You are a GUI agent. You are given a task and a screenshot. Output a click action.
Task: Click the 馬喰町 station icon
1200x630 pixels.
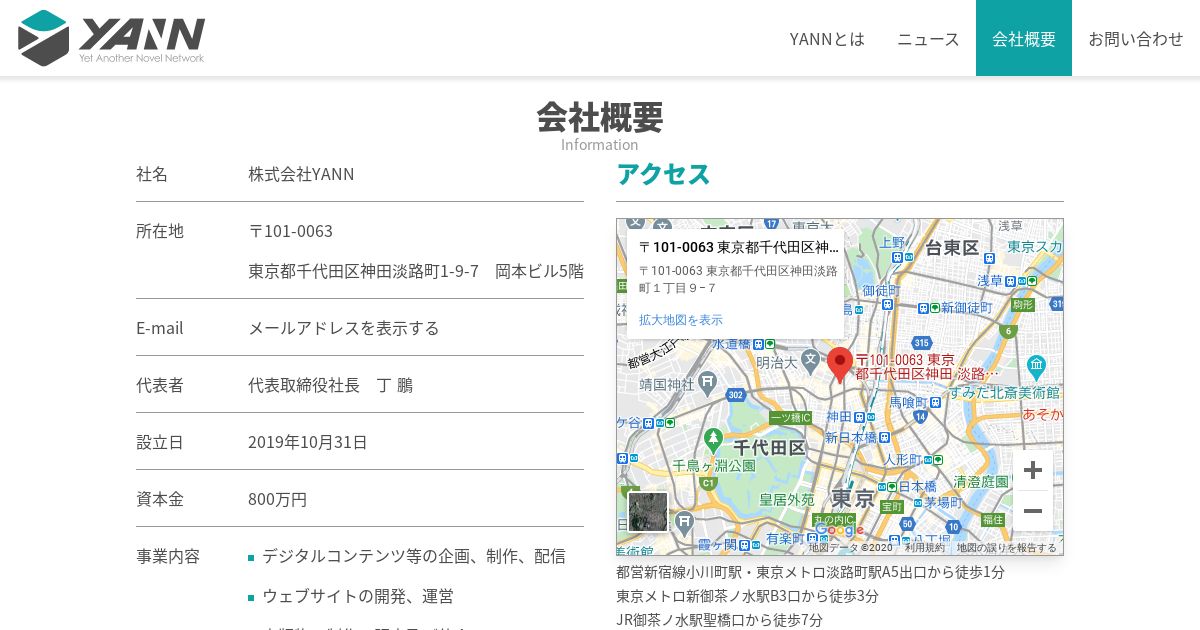pyautogui.click(x=935, y=402)
